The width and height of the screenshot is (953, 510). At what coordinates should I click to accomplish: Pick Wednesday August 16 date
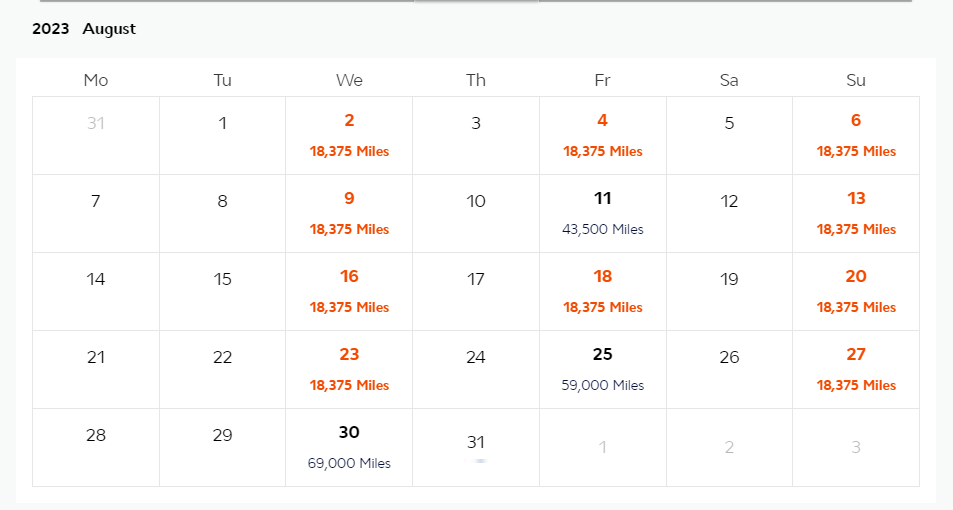[349, 291]
